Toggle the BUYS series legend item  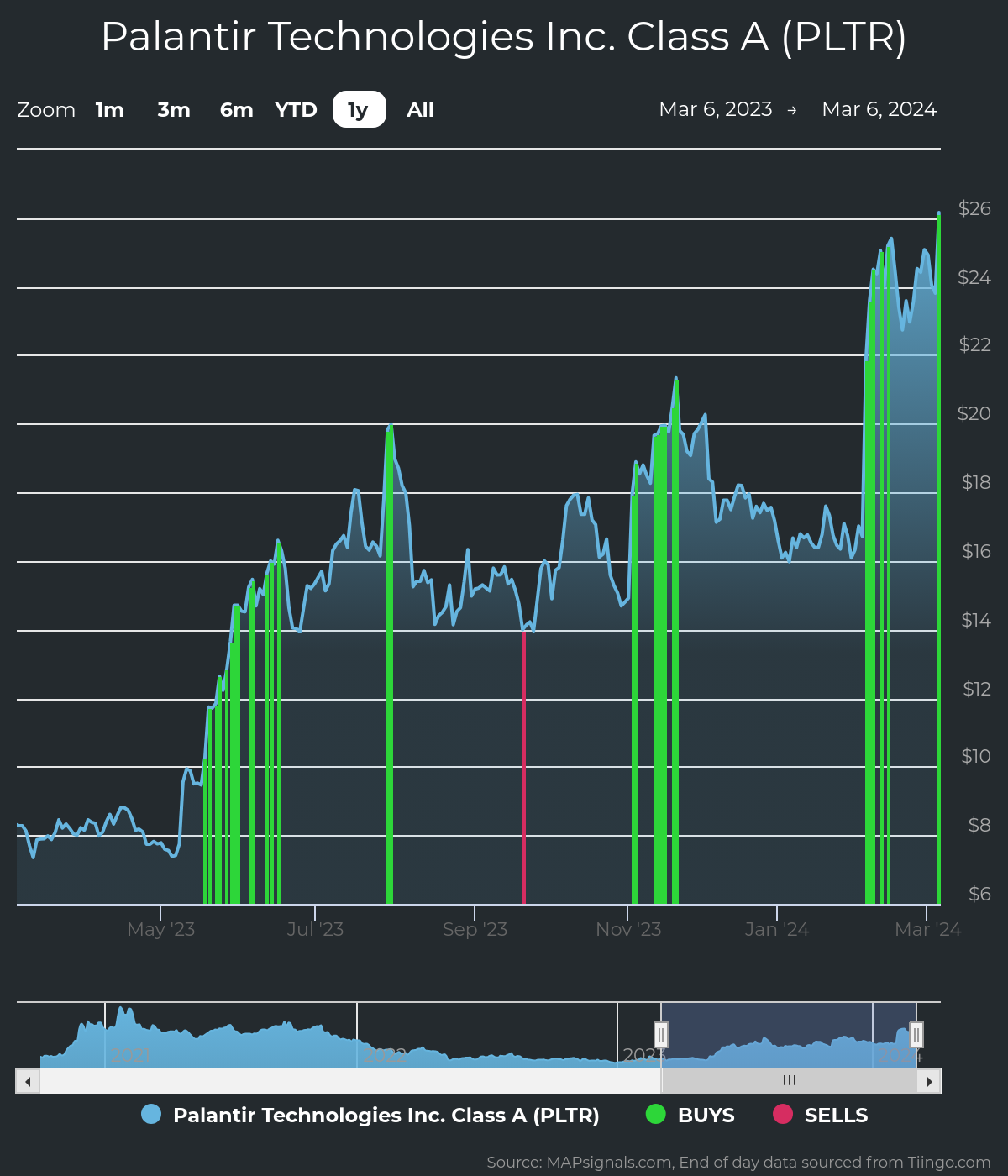point(690,1115)
